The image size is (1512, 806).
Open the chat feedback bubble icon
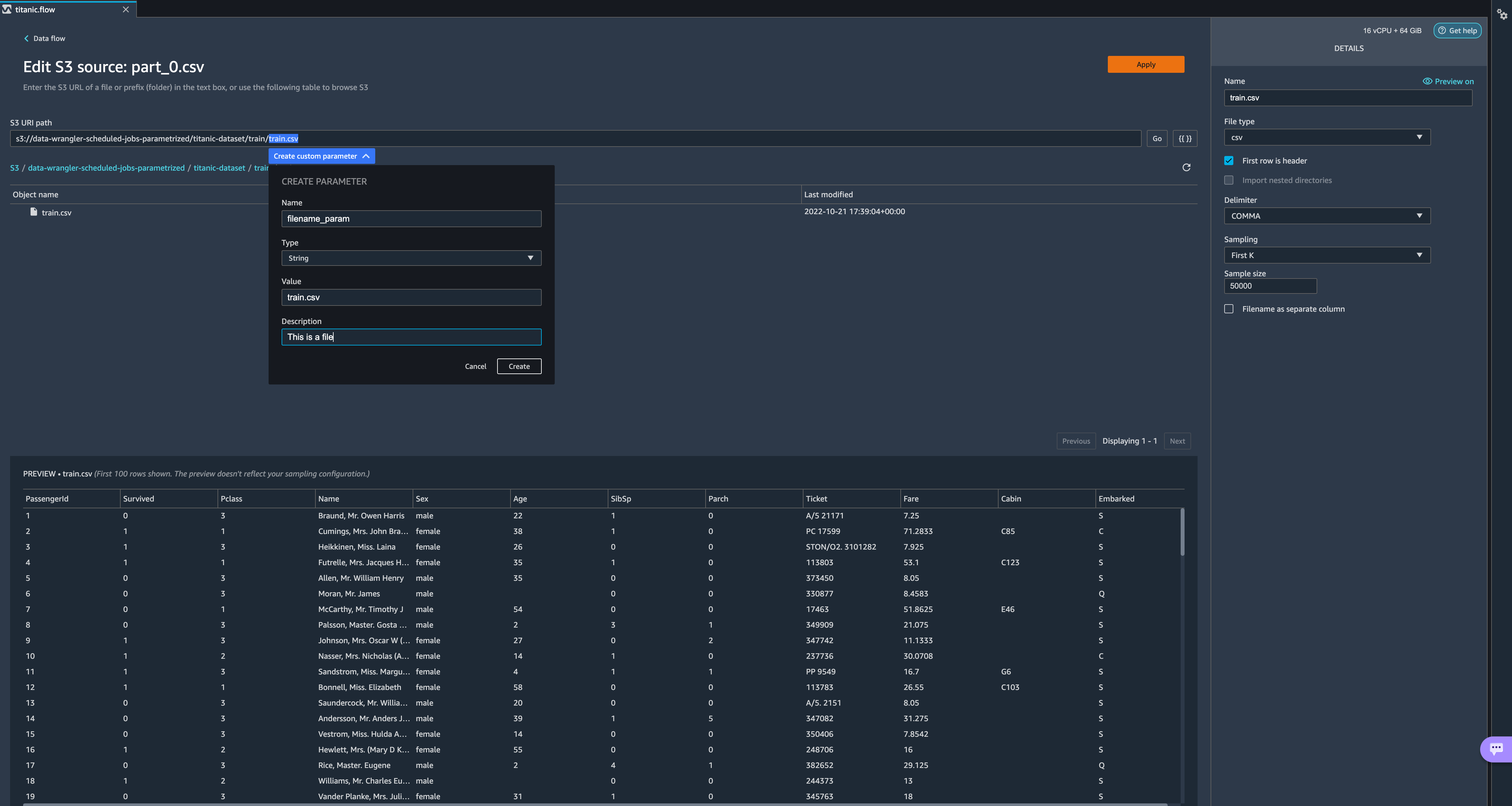click(x=1495, y=748)
